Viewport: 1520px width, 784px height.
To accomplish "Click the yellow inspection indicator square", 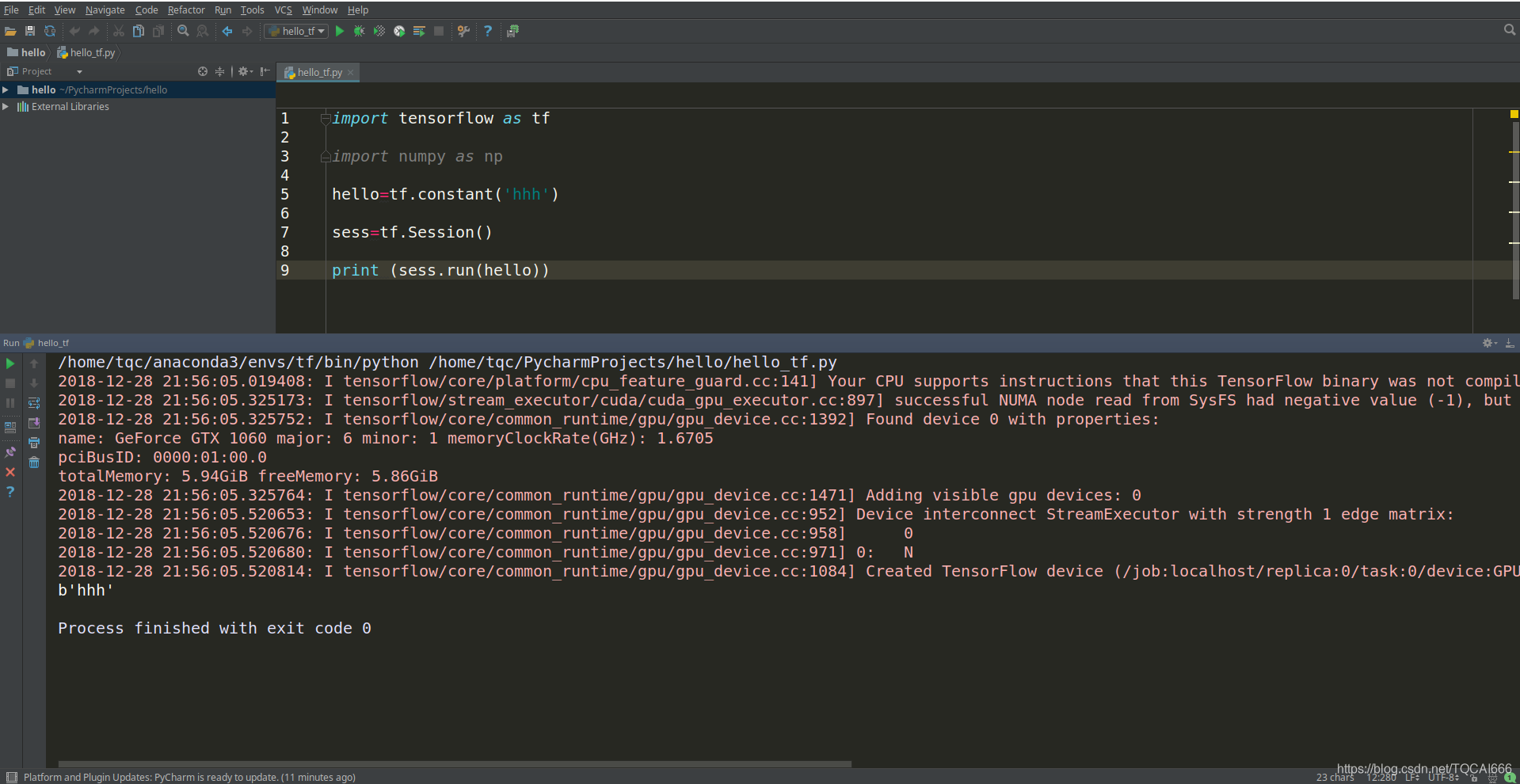I will point(1514,114).
